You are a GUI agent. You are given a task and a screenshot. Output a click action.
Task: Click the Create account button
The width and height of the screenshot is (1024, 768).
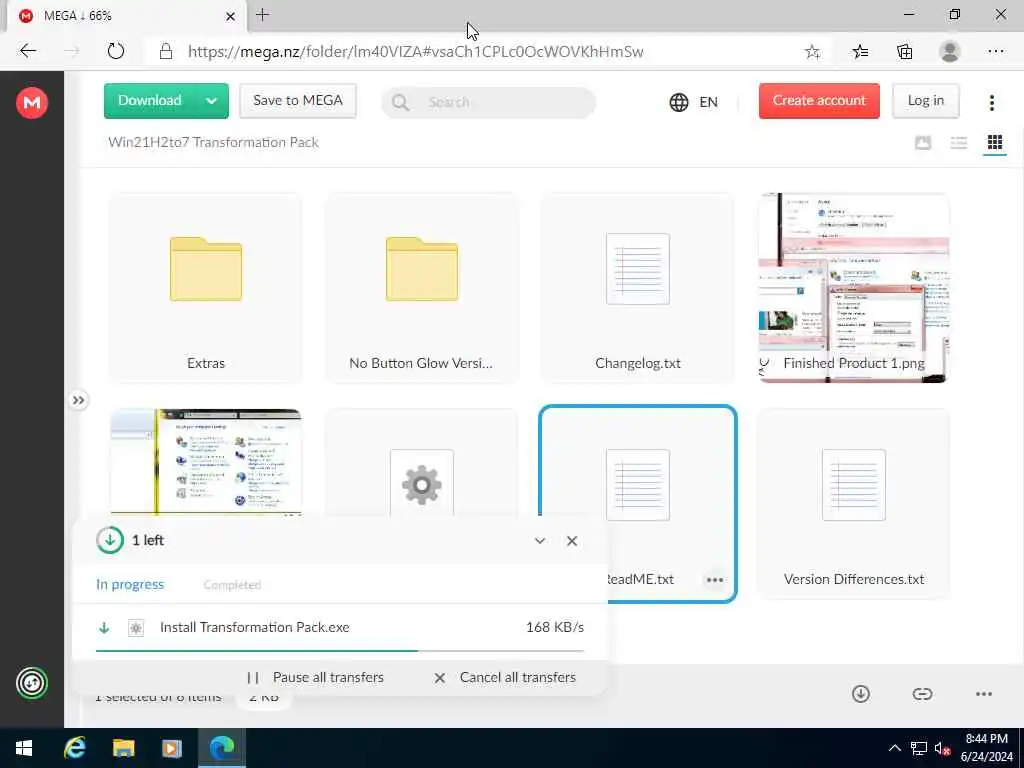[x=819, y=101]
